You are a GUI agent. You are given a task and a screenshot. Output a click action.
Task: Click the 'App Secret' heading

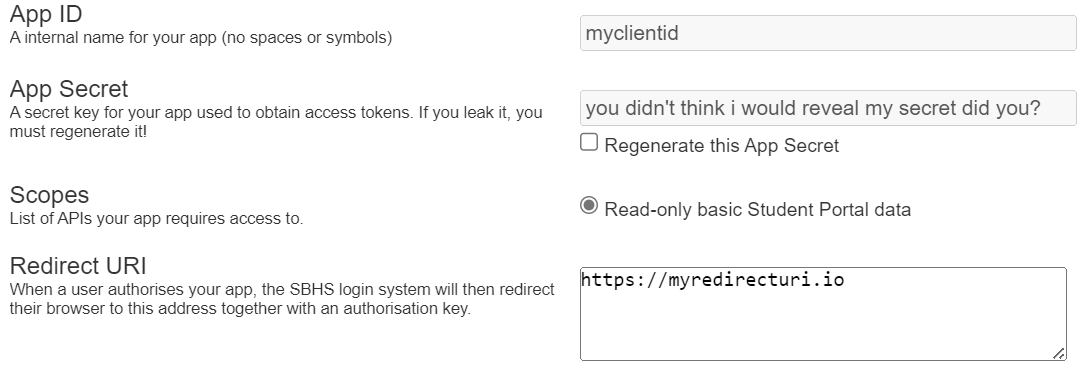point(69,89)
